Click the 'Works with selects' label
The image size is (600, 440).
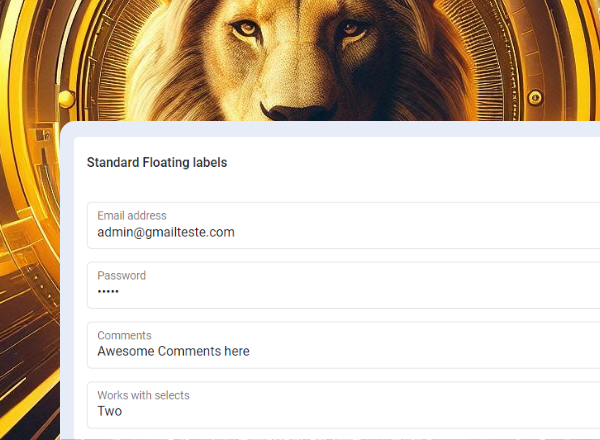143,395
